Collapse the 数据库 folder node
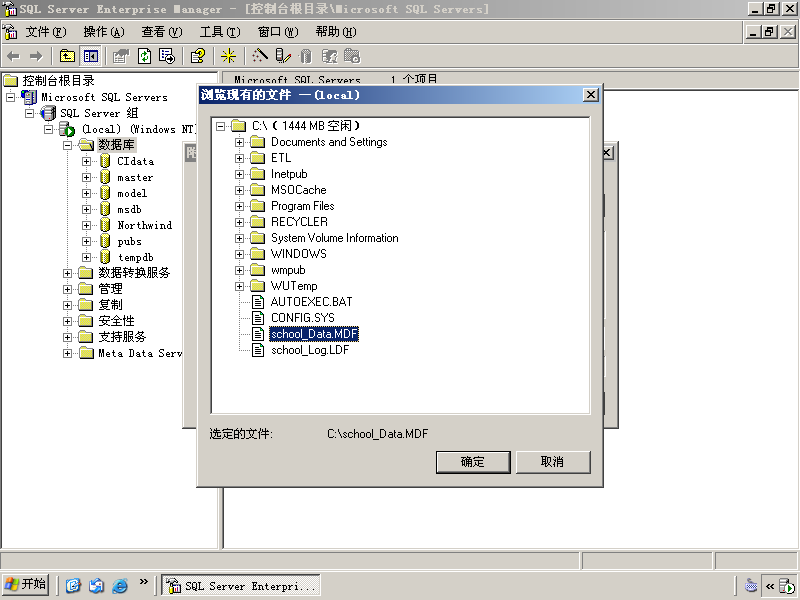 (x=67, y=145)
